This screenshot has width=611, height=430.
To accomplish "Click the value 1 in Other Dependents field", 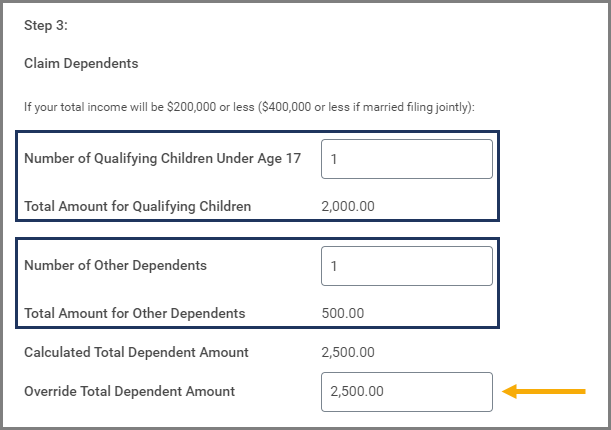I will [x=335, y=266].
